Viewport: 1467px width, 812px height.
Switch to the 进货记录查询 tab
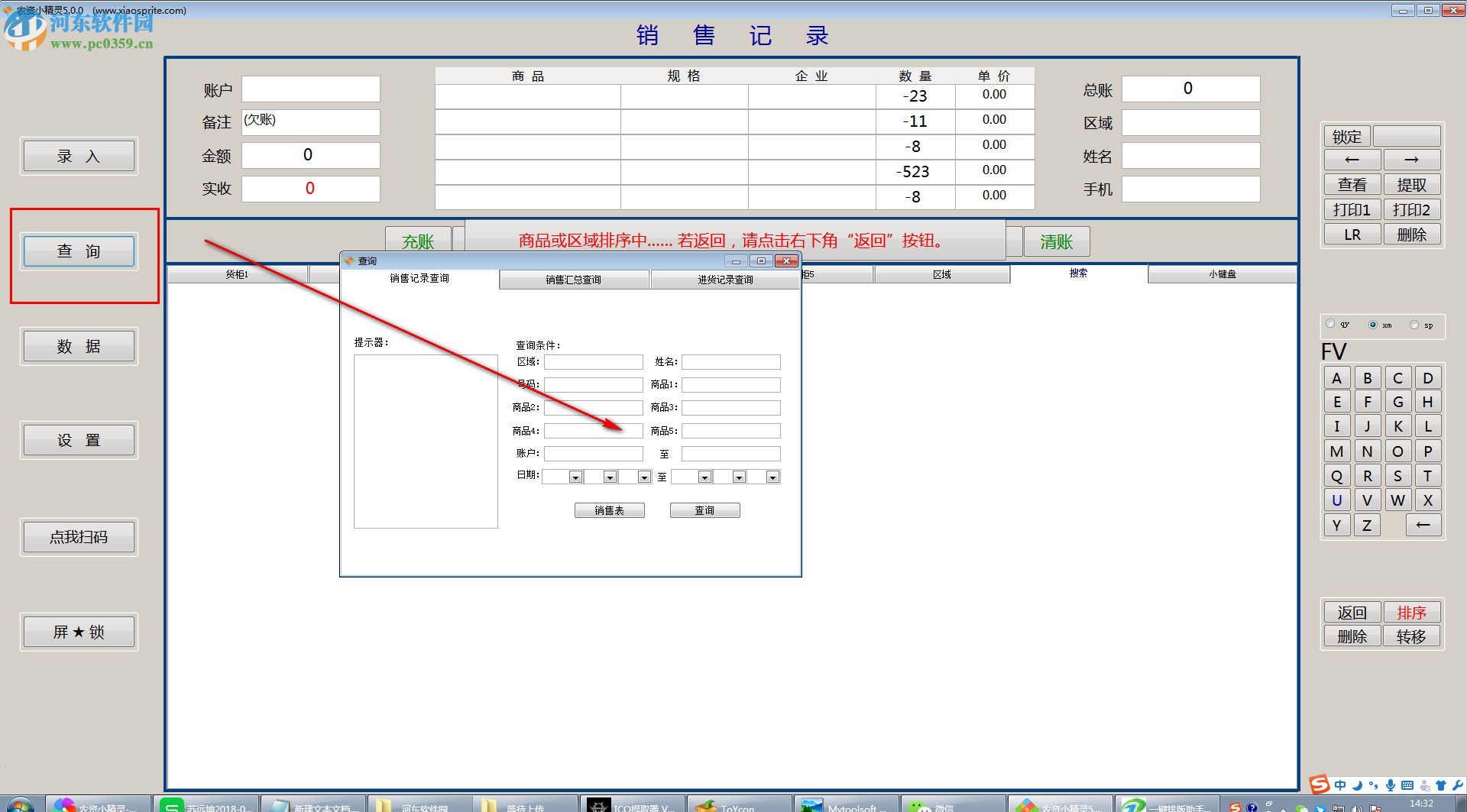725,280
